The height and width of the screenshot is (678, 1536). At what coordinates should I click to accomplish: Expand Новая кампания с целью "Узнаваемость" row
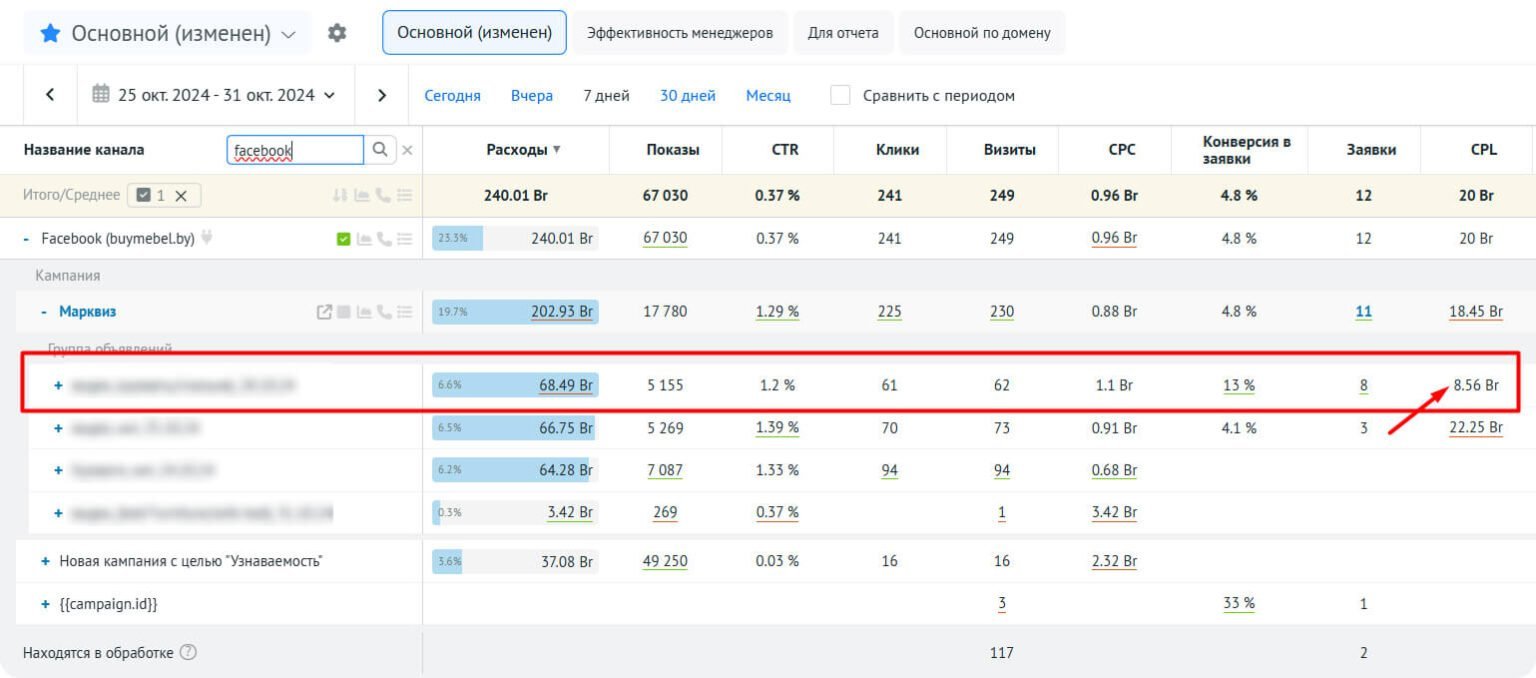(45, 562)
